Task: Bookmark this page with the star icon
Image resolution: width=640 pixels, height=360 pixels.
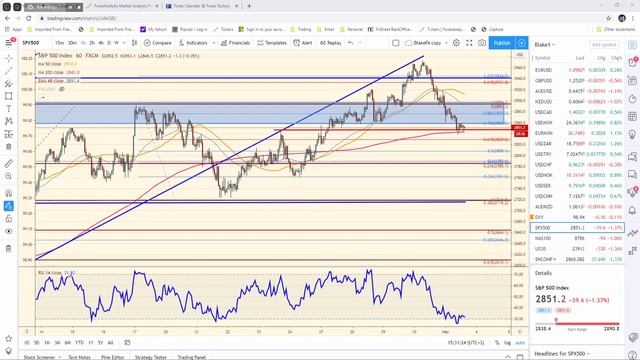Action: click(x=609, y=18)
